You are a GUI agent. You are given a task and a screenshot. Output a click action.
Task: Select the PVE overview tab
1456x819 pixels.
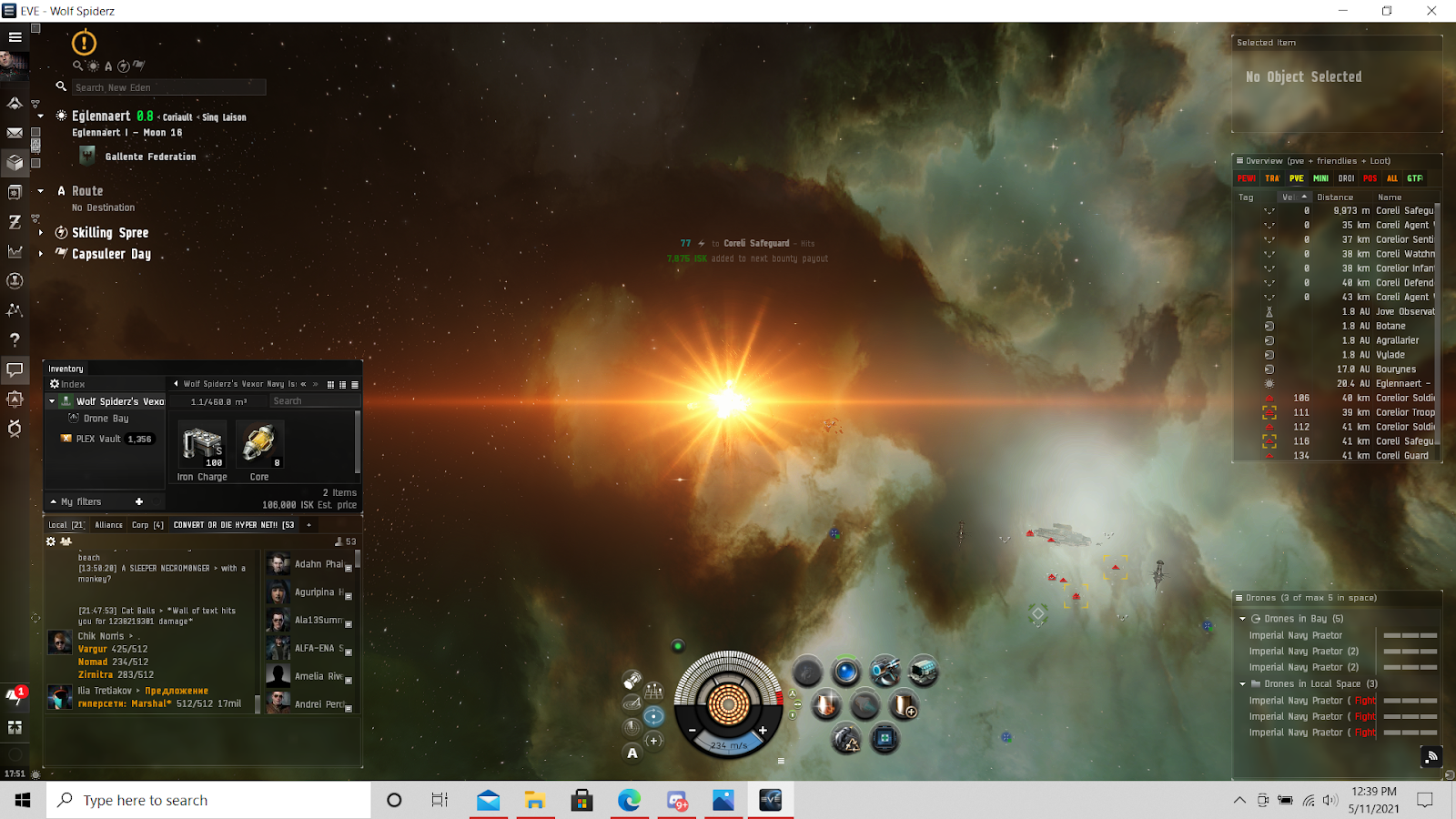(x=1296, y=178)
